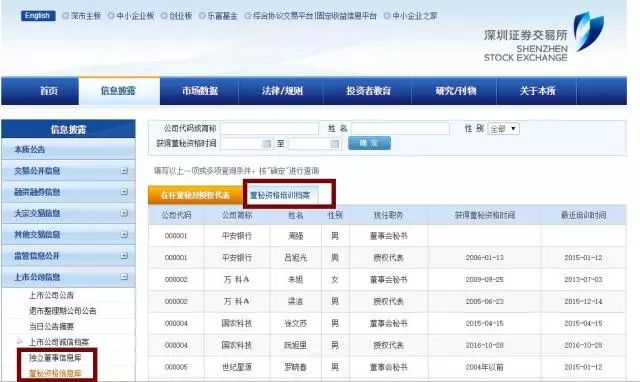Open 本所公告 sidebar item
This screenshot has width=640, height=382.
point(69,149)
